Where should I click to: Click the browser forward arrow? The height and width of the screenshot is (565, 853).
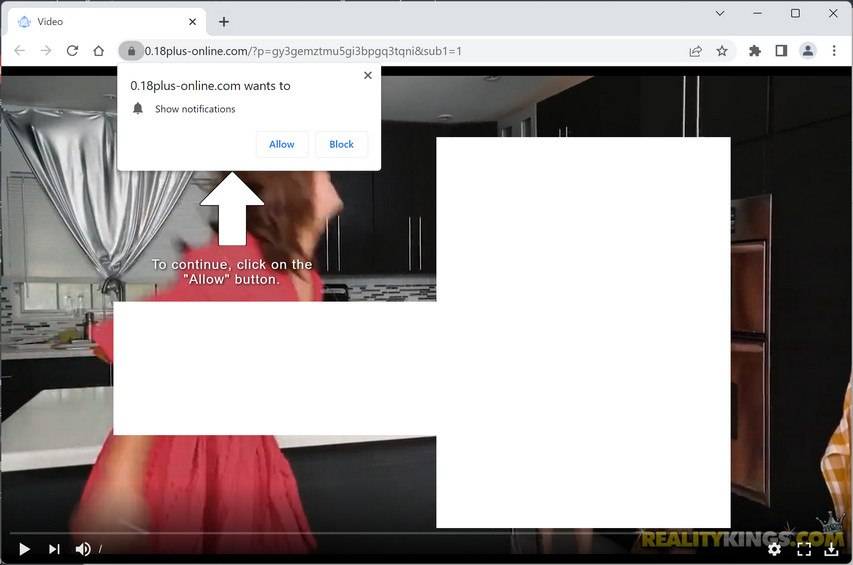click(x=46, y=51)
